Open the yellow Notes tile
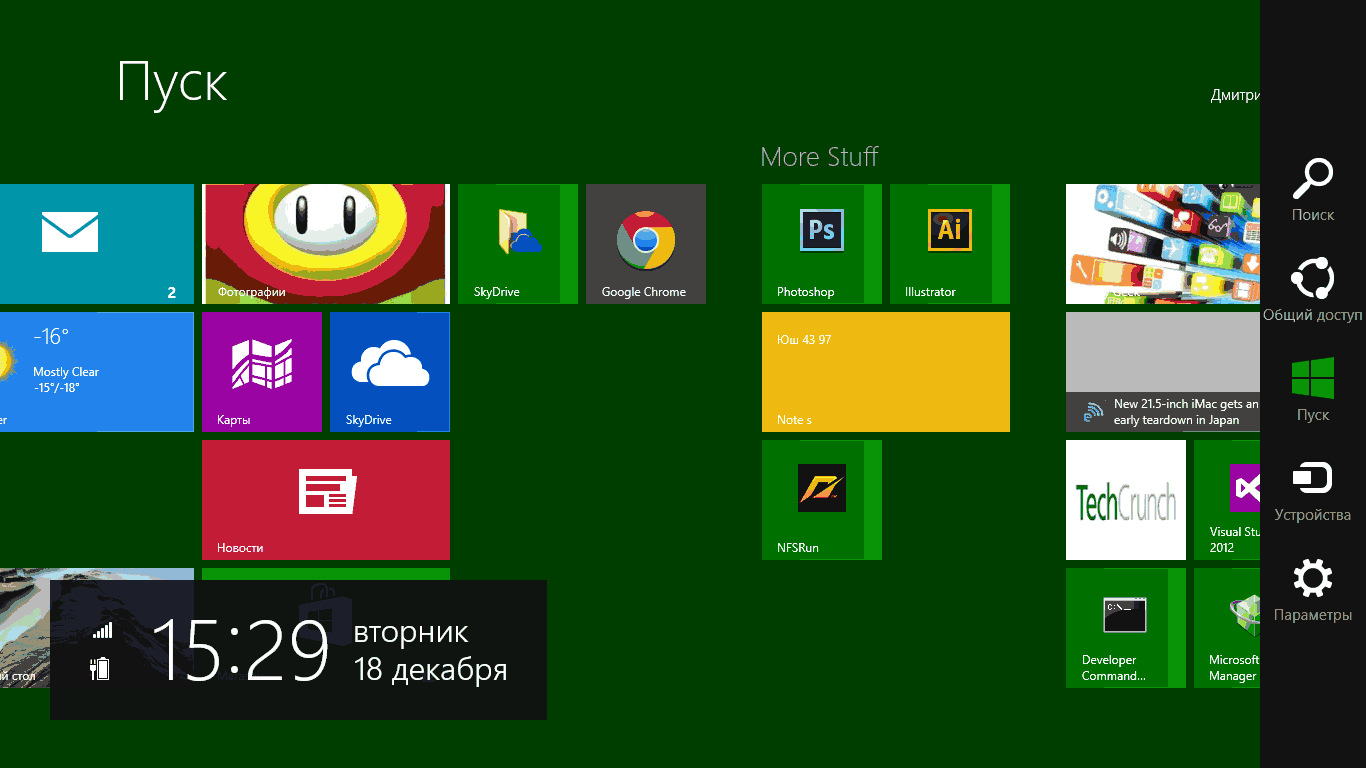The image size is (1366, 768). [886, 372]
